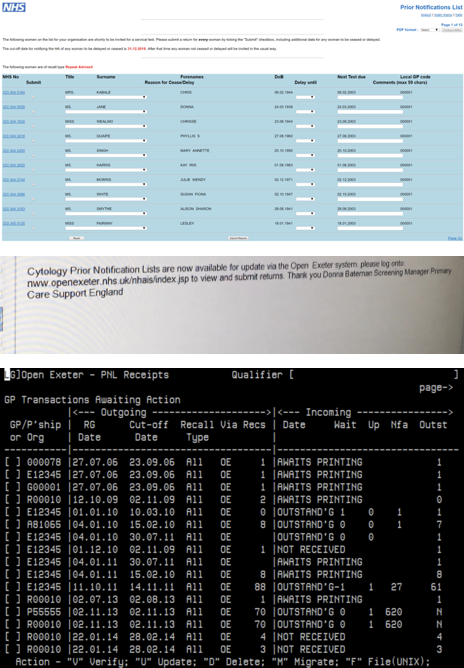The height and width of the screenshot is (668, 464).
Task: Click the Produce PDF button
Action: tap(452, 30)
